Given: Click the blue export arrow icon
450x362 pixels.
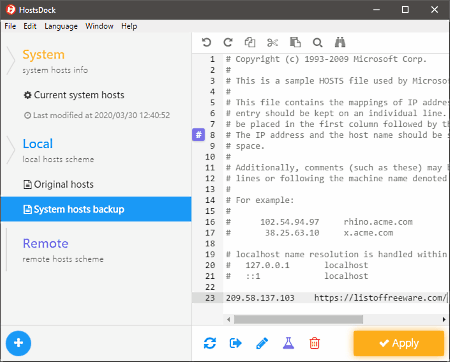Looking at the screenshot, I should (x=236, y=343).
